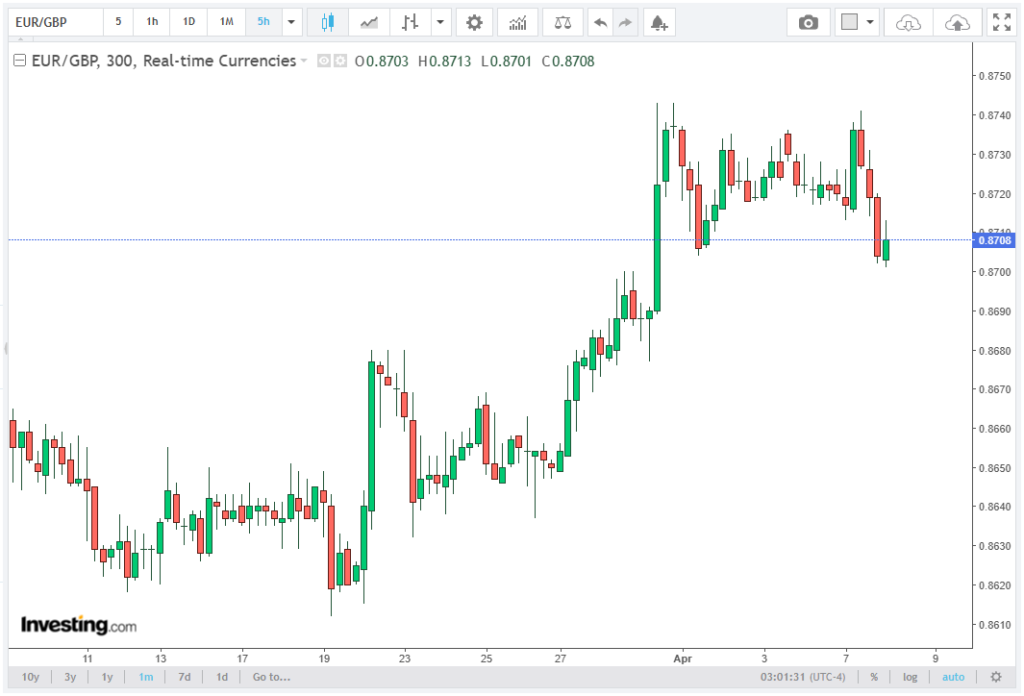The height and width of the screenshot is (696, 1024).
Task: Choose the 1y range at the bottom
Action: [x=107, y=677]
